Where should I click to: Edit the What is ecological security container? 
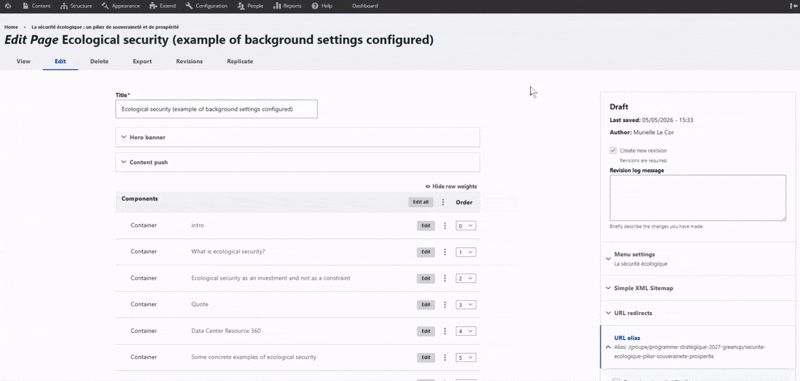pyautogui.click(x=426, y=252)
